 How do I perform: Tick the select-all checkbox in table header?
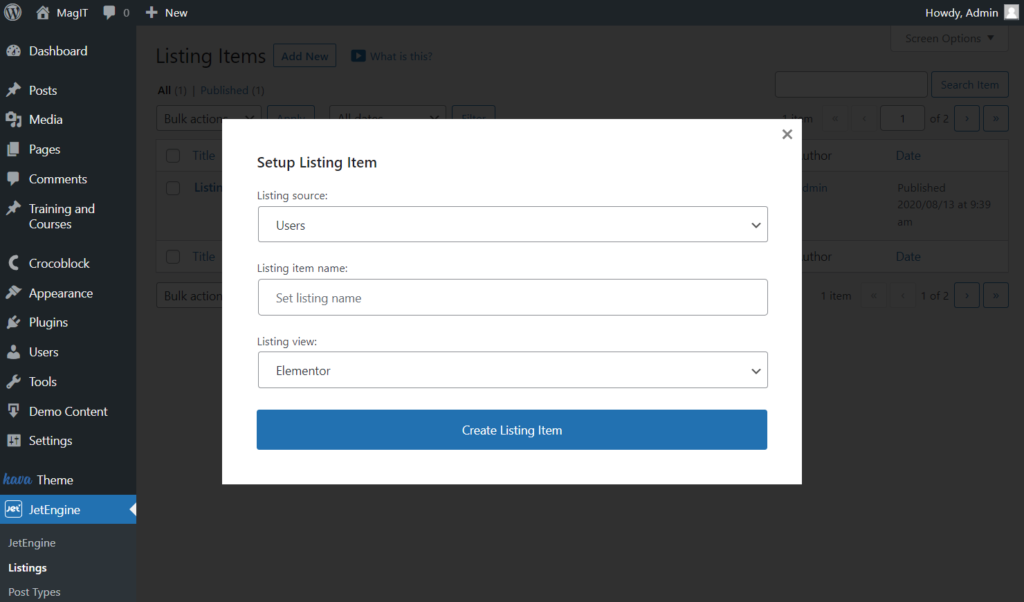click(173, 155)
